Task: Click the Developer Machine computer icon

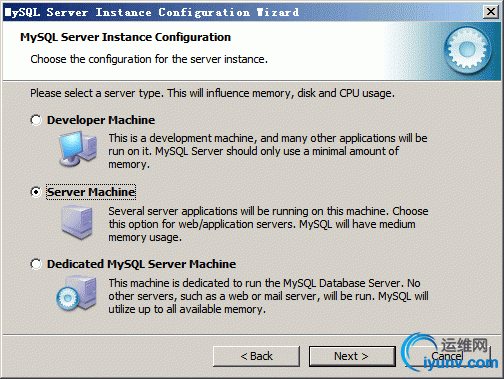Action: click(78, 149)
